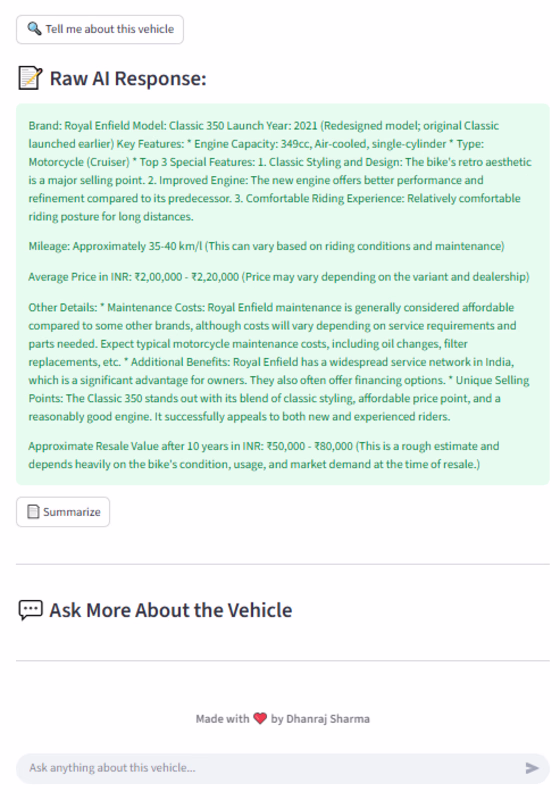Click the divider line below Summarize button
This screenshot has height=800, width=560.
(283, 564)
